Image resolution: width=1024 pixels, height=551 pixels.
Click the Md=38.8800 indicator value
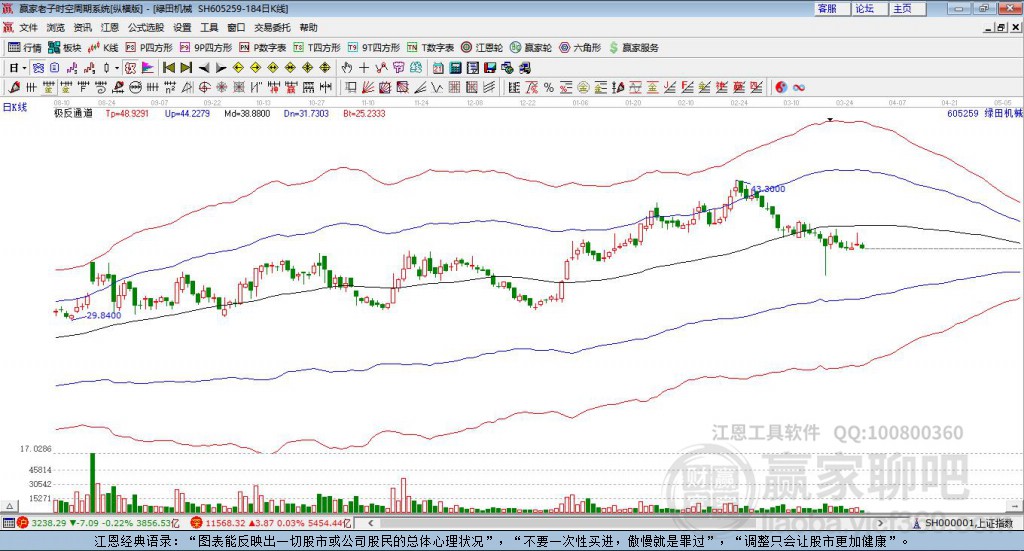tap(247, 114)
